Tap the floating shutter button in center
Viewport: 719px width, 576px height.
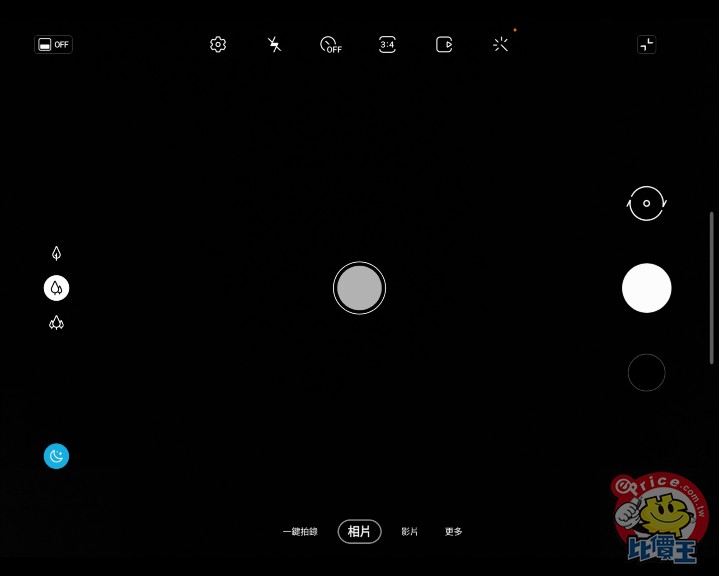tap(360, 288)
